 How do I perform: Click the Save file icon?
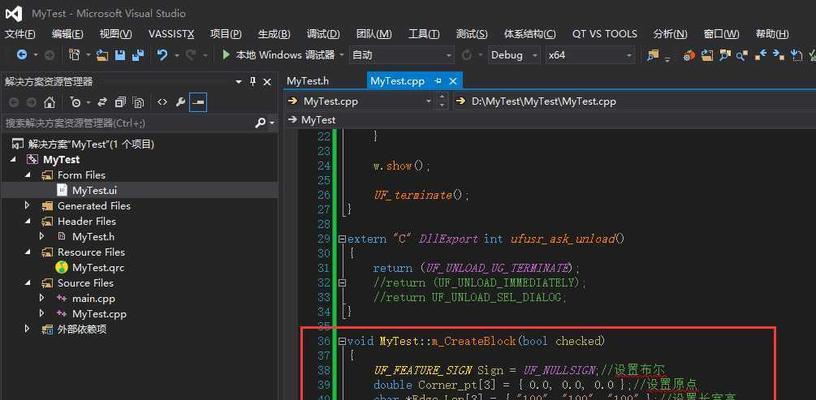coord(120,55)
